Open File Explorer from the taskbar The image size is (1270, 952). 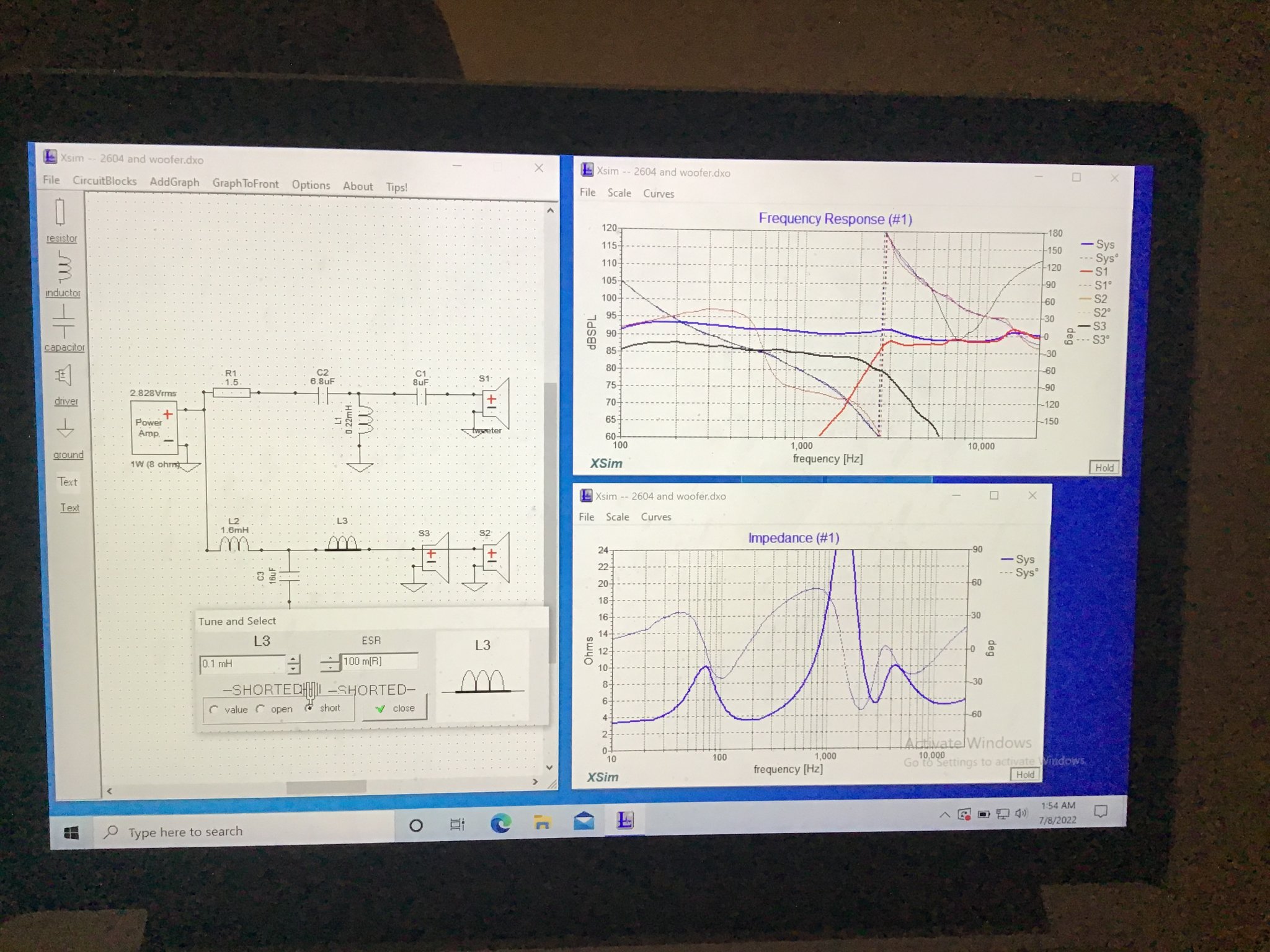(x=543, y=822)
